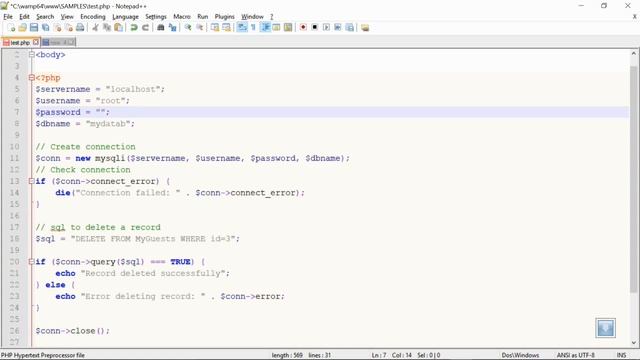
Task: Open the Edit menu
Action: (x=24, y=17)
